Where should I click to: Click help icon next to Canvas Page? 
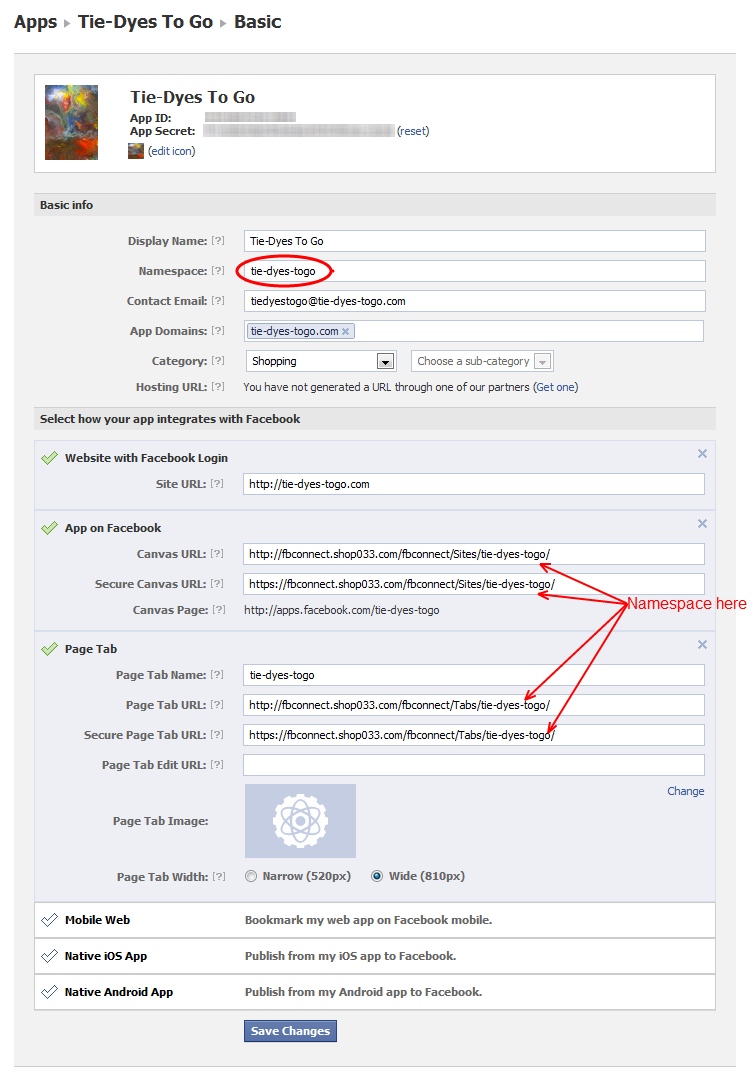click(219, 610)
